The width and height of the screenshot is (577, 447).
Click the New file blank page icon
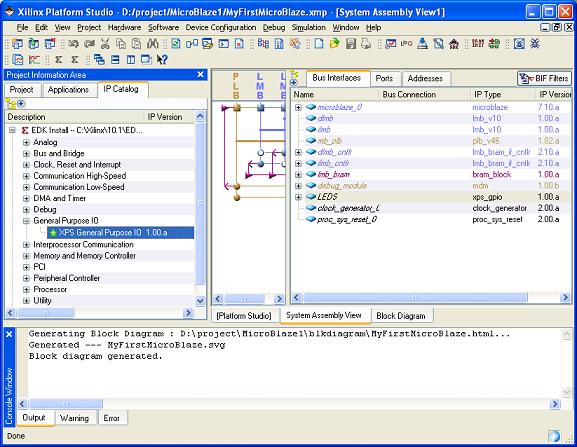click(319, 44)
